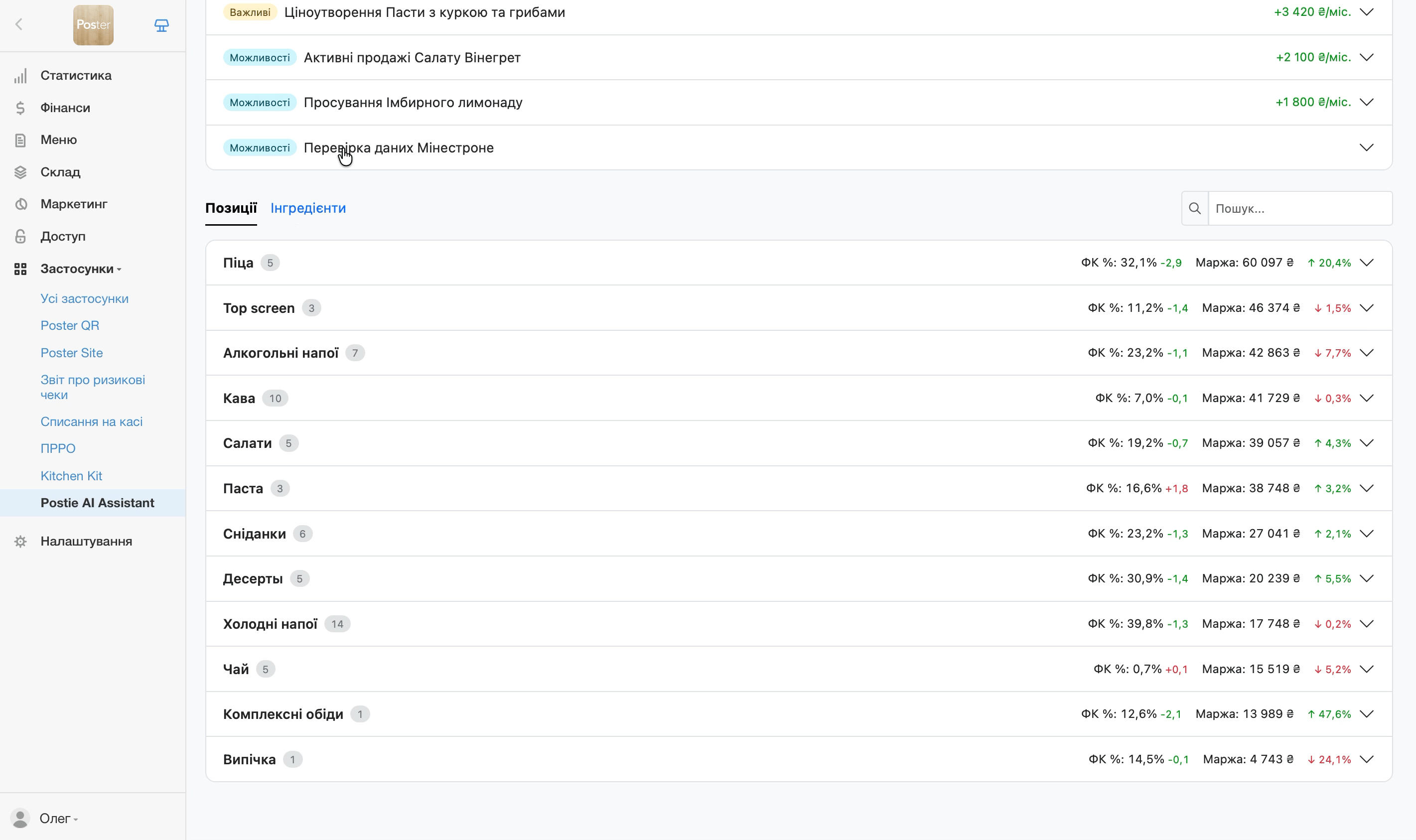Click the Налаштування gear icon
Screen dimensions: 1416x840
pyautogui.click(x=20, y=542)
